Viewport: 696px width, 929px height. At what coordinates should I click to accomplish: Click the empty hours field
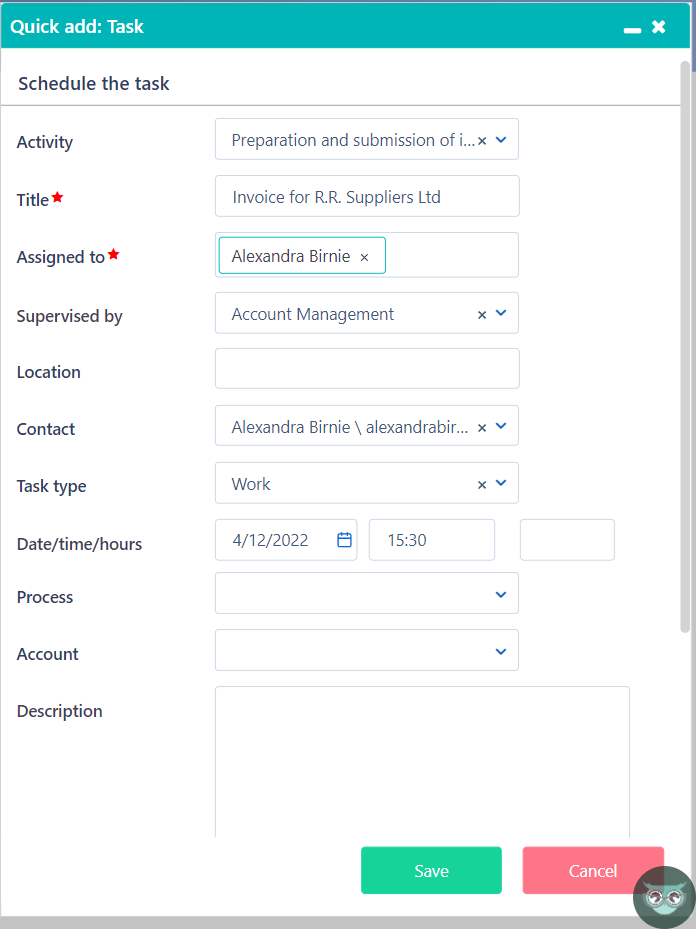click(x=566, y=539)
